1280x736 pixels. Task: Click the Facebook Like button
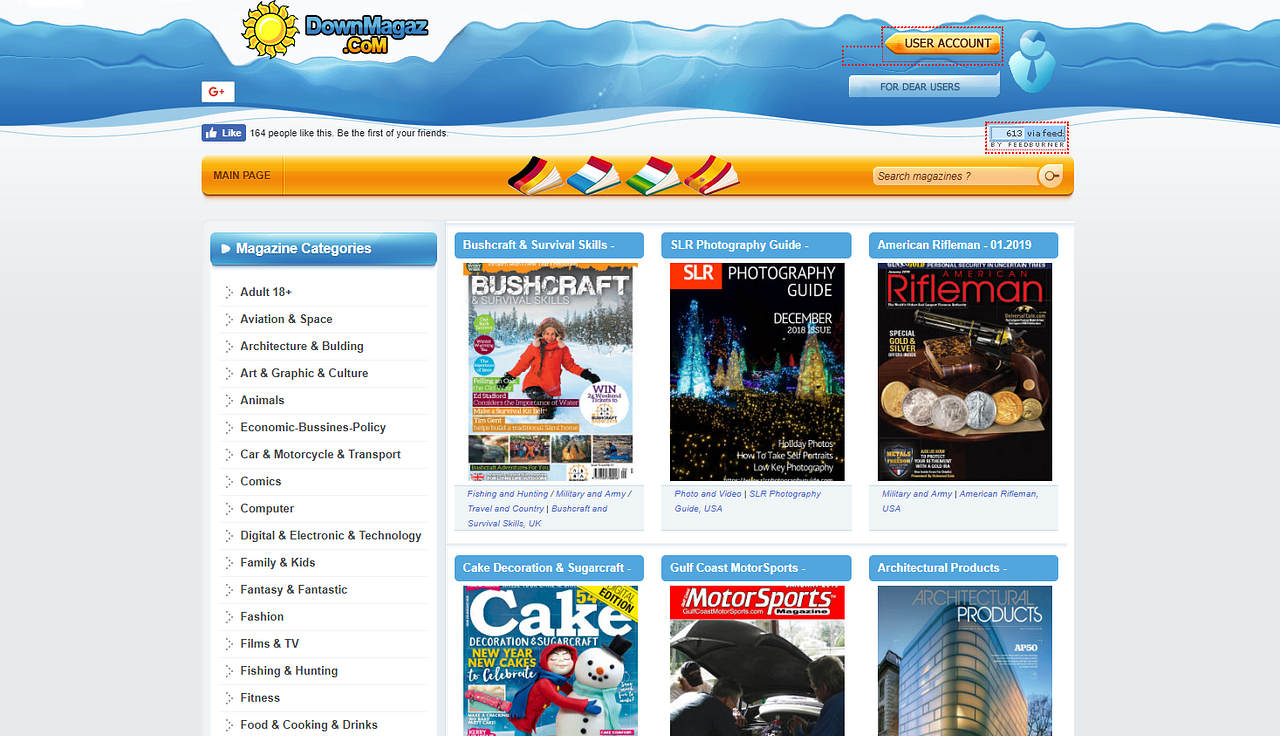pyautogui.click(x=224, y=133)
